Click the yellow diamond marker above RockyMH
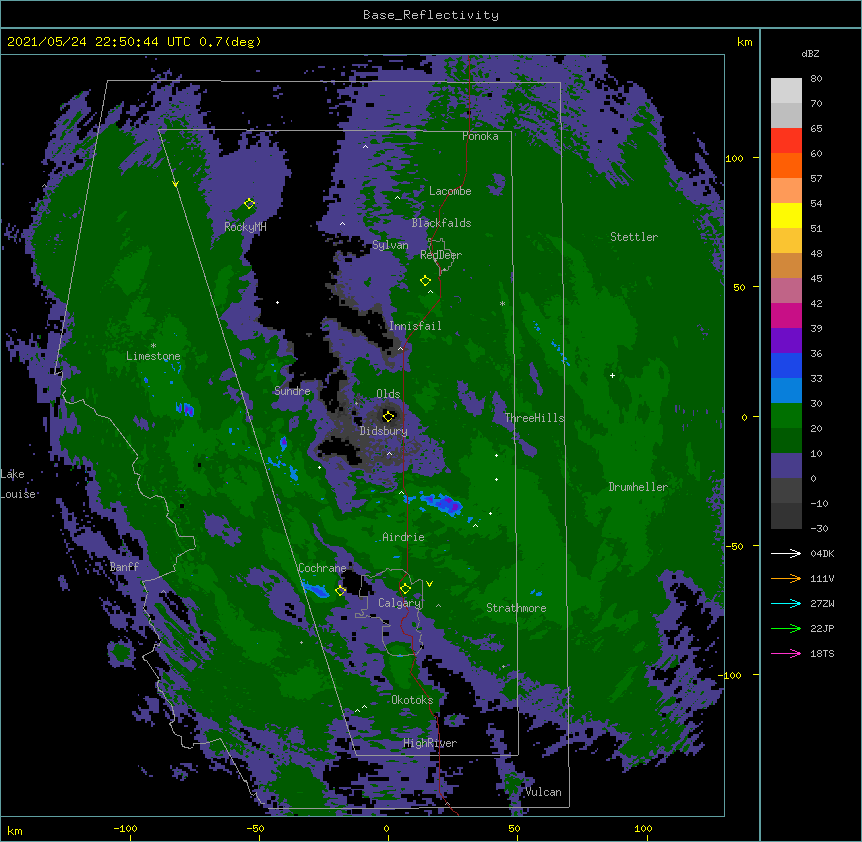862x842 pixels. pyautogui.click(x=250, y=204)
